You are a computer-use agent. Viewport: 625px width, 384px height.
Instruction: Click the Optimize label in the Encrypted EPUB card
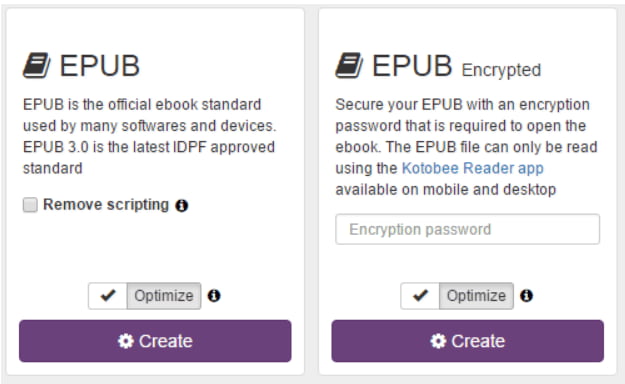pos(476,296)
